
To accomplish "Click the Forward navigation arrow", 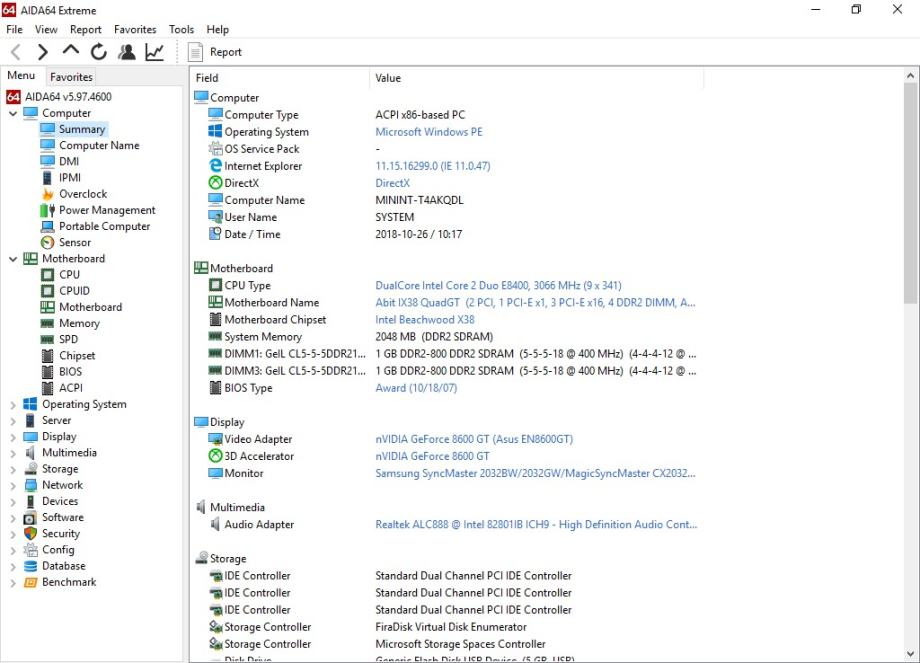I will [x=42, y=52].
